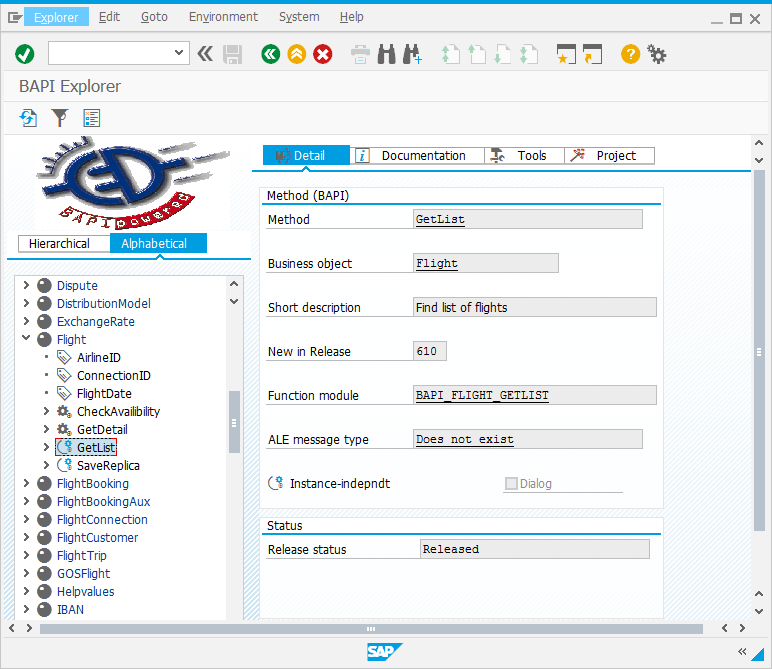772x669 pixels.
Task: Expand the GetDetail method
Action: pyautogui.click(x=46, y=429)
